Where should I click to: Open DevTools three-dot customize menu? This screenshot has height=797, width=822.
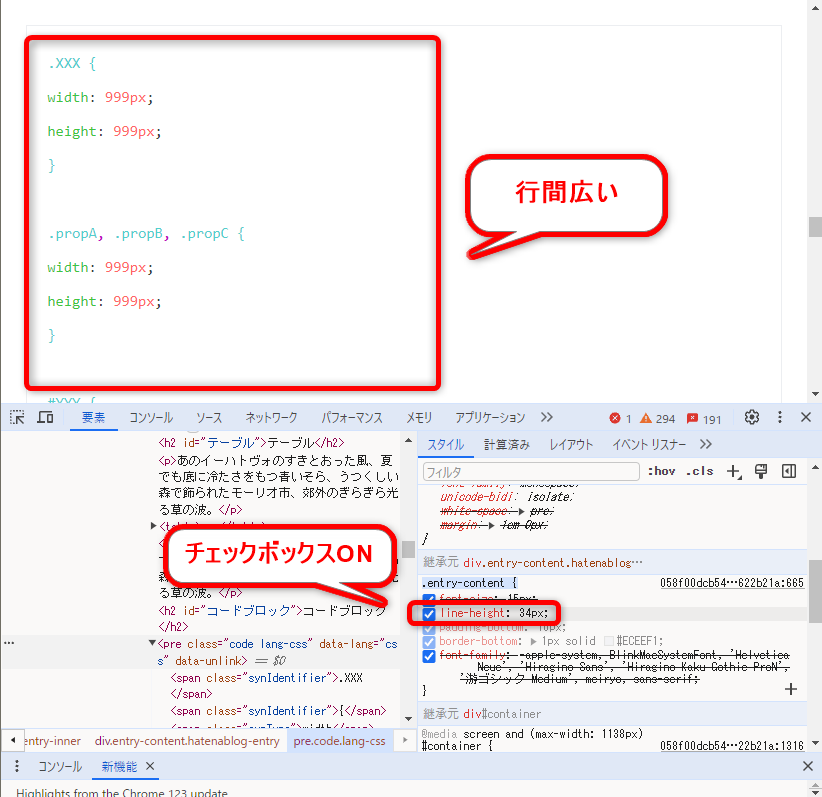pos(780,417)
